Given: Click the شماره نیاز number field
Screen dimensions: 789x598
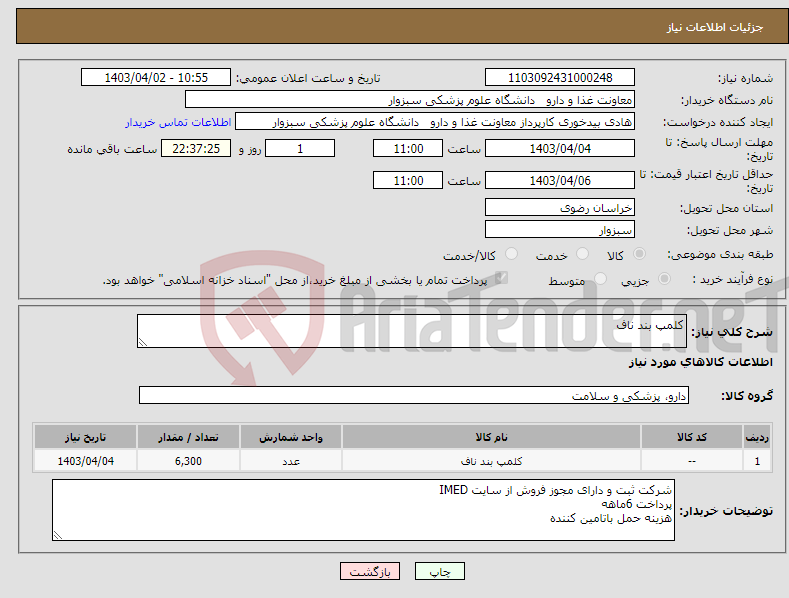Looking at the screenshot, I should click(x=560, y=78).
